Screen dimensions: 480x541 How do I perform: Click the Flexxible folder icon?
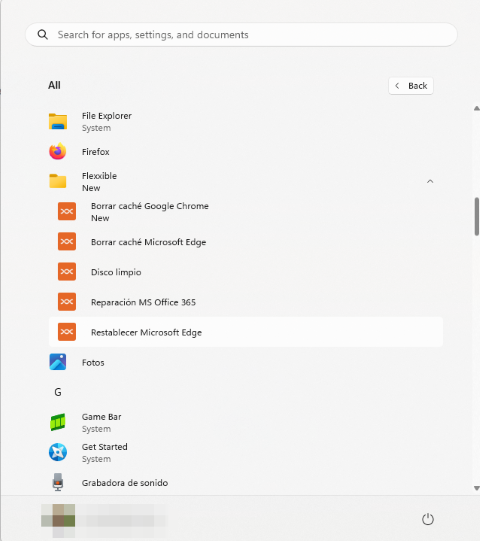pyautogui.click(x=58, y=181)
